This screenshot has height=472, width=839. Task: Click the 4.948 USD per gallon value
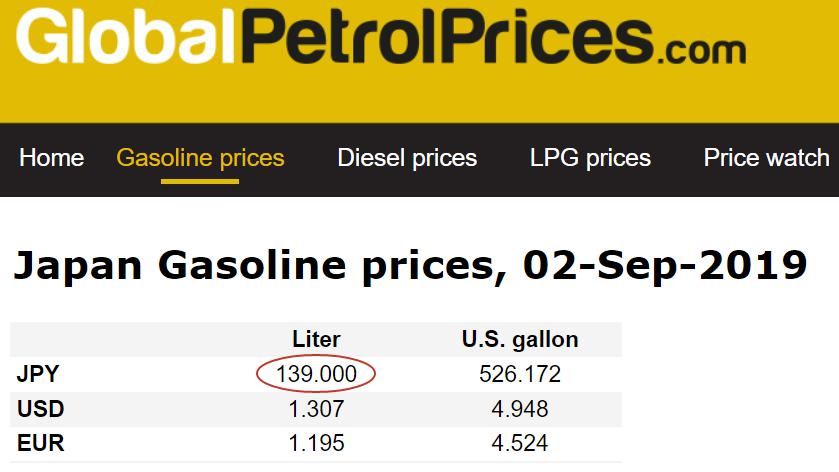click(519, 409)
